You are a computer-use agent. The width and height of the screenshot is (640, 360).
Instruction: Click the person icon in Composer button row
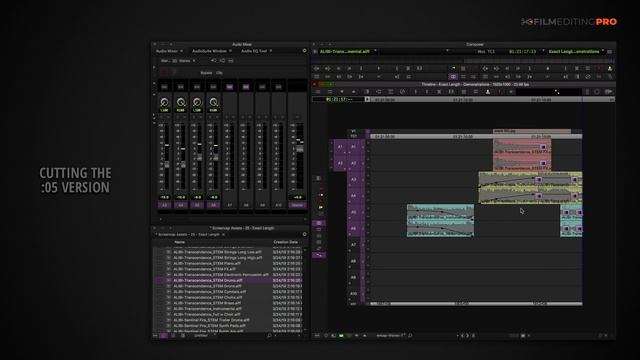tap(610, 68)
